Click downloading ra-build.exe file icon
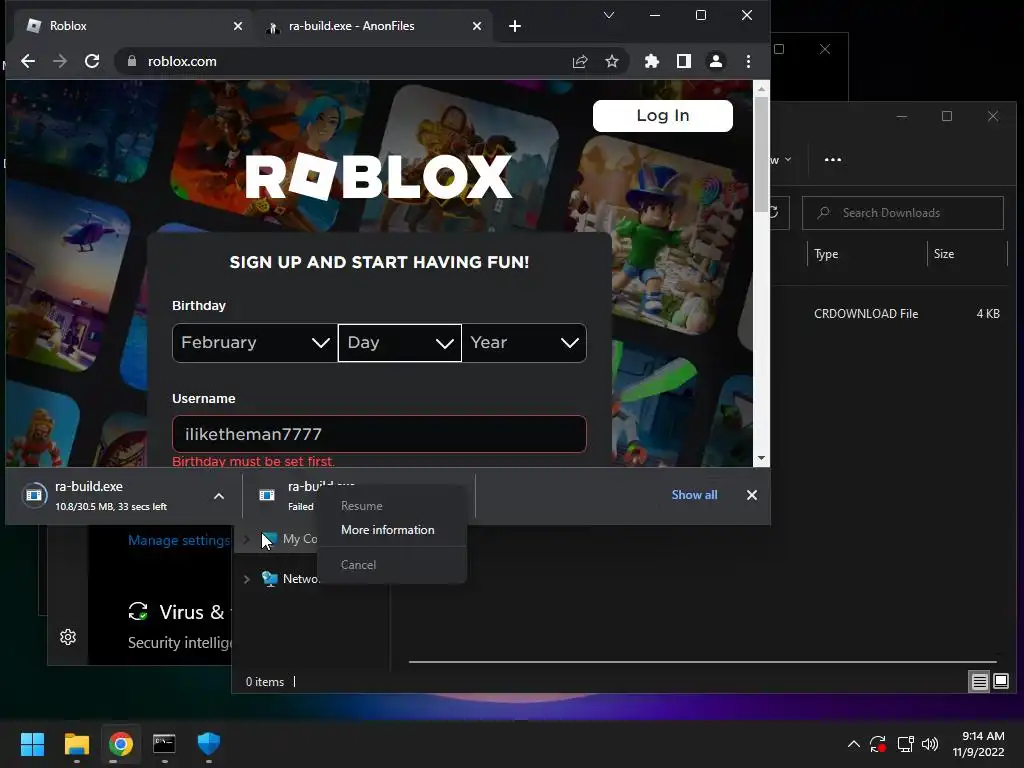This screenshot has height=768, width=1024. point(34,495)
